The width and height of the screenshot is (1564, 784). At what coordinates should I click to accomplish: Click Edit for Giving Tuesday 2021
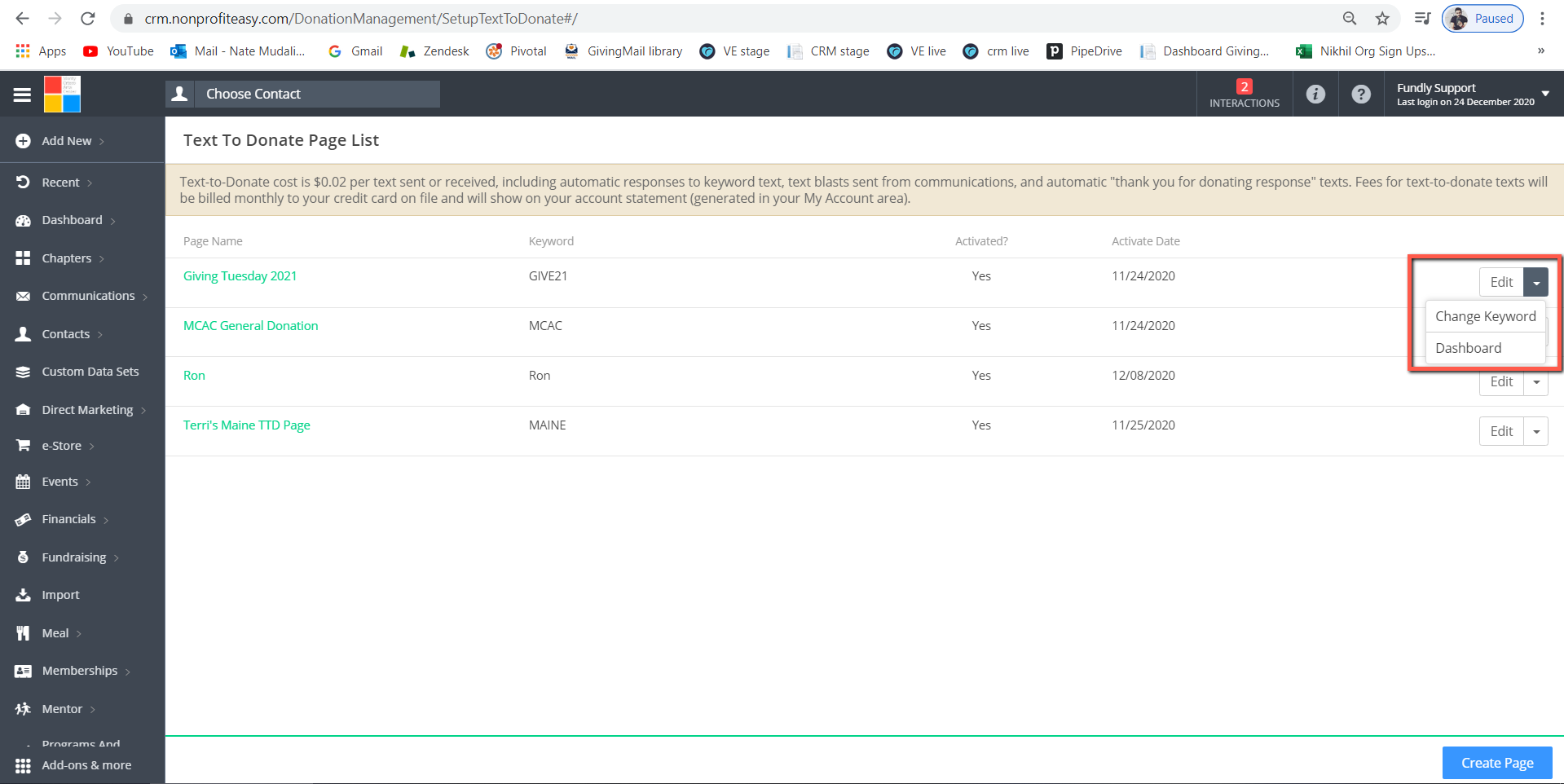point(1501,282)
